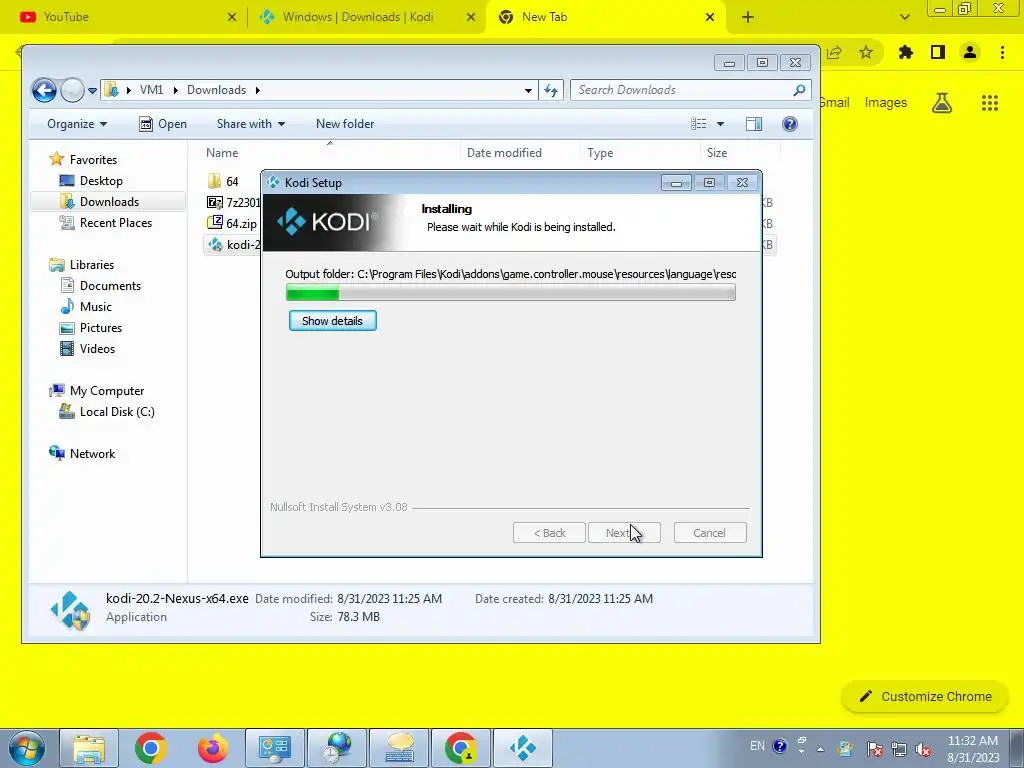Switch to the YouTube browser tab
This screenshot has height=768, width=1024.
(x=124, y=17)
